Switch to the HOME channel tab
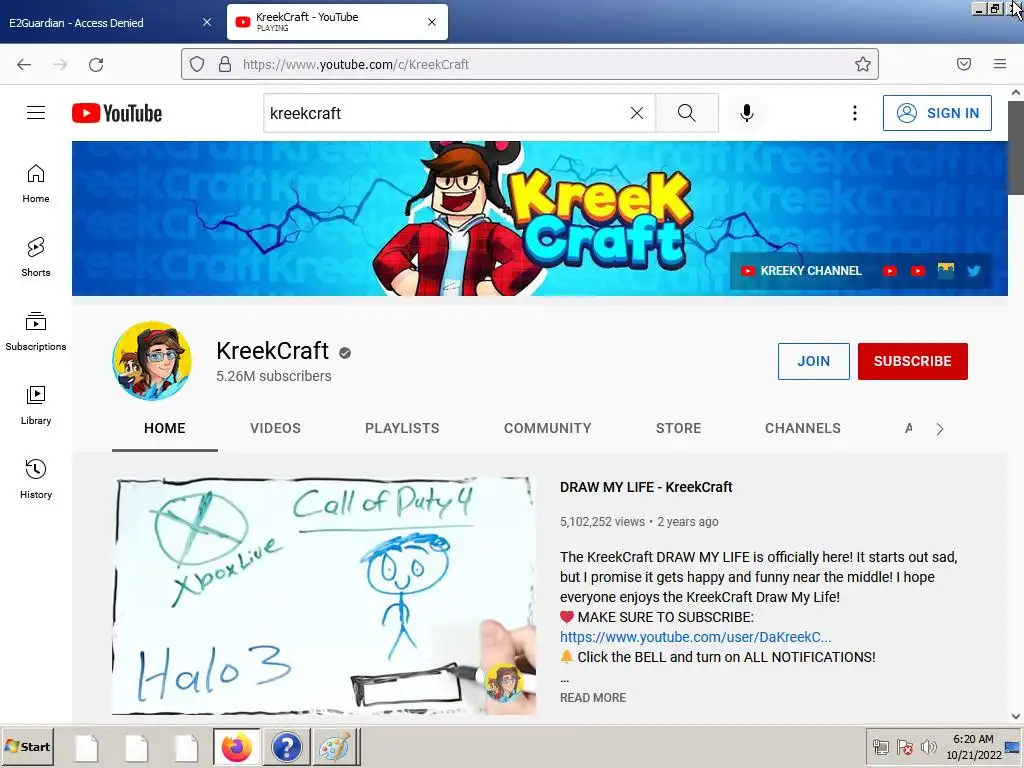The image size is (1024, 768). click(x=165, y=428)
